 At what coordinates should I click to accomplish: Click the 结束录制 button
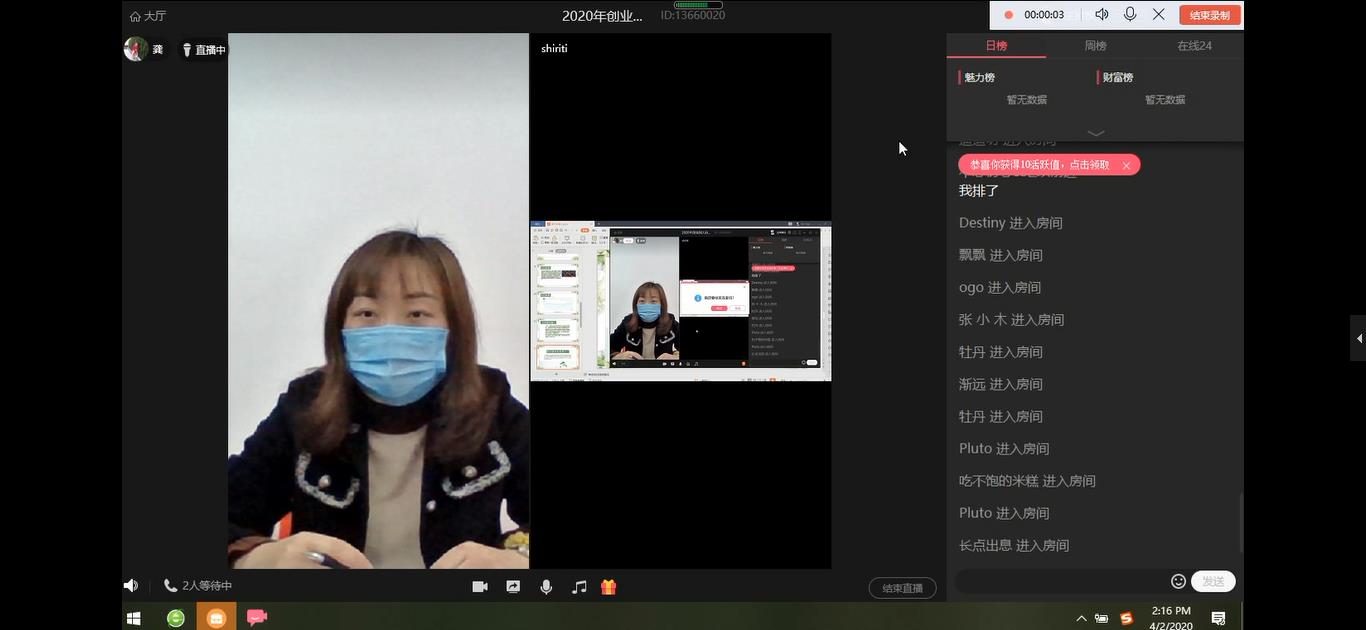(x=1209, y=15)
